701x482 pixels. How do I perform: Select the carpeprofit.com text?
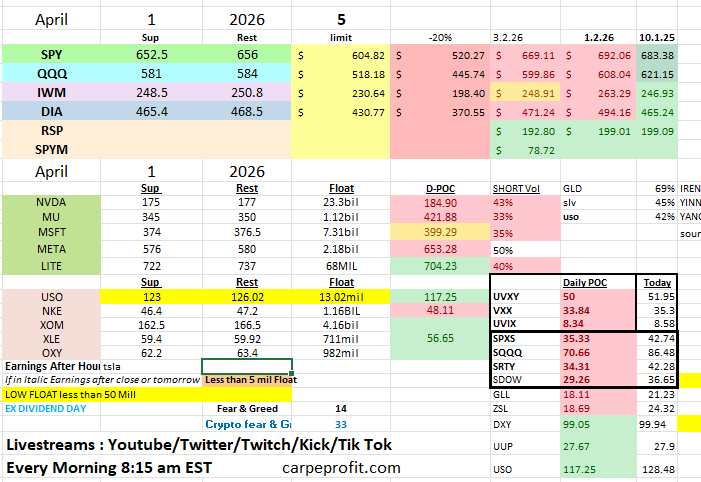(x=342, y=468)
